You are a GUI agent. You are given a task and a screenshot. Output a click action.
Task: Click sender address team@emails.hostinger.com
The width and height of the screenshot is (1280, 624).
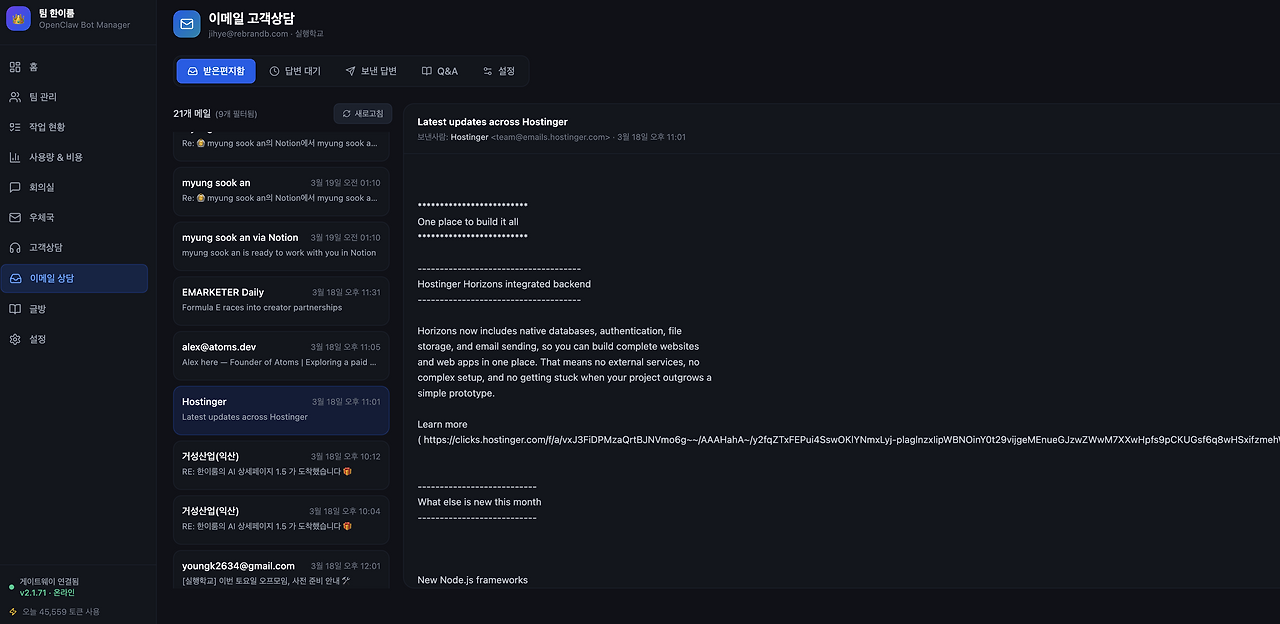[550, 137]
